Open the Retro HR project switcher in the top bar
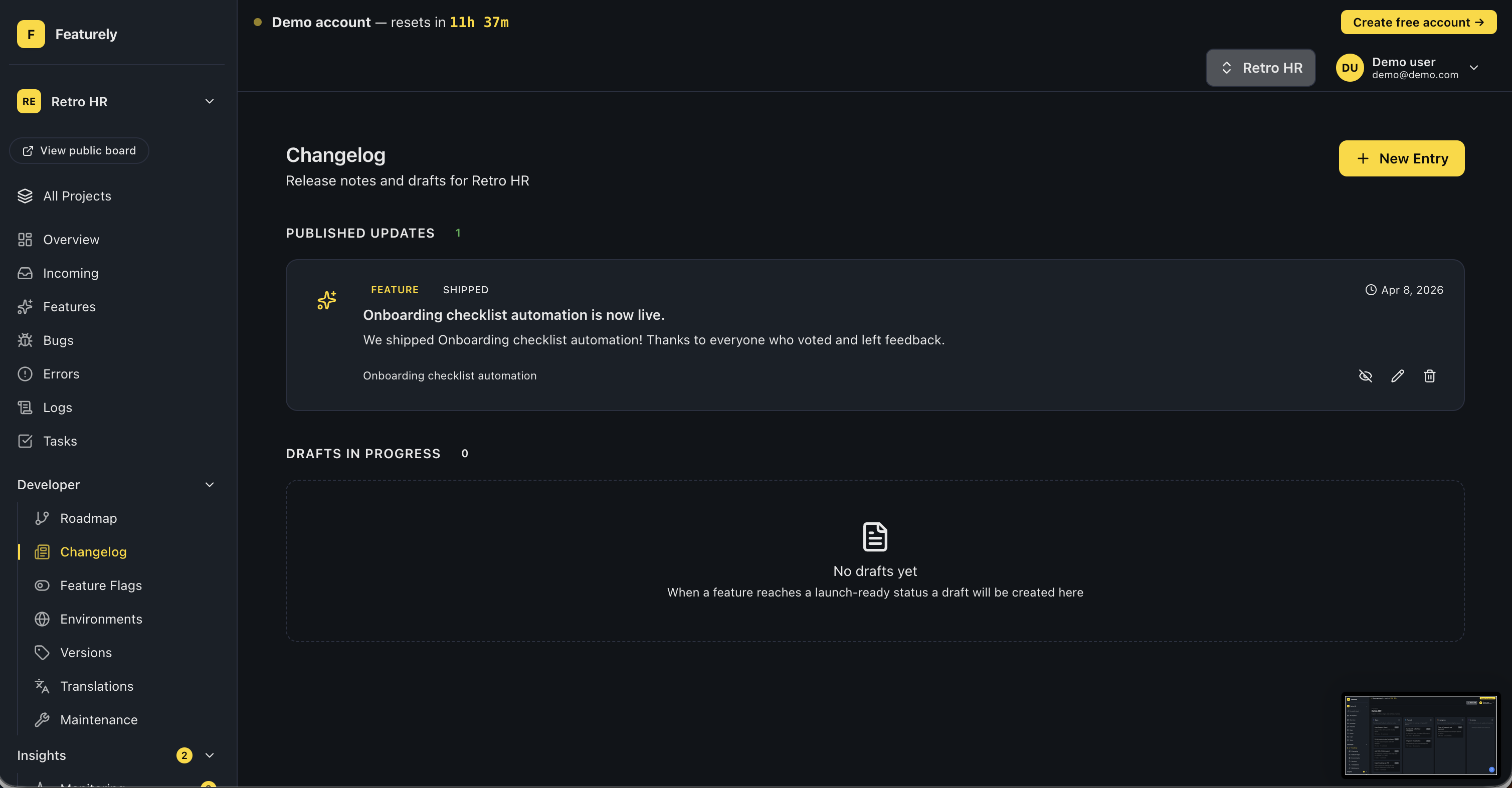This screenshot has height=788, width=1512. point(1260,68)
